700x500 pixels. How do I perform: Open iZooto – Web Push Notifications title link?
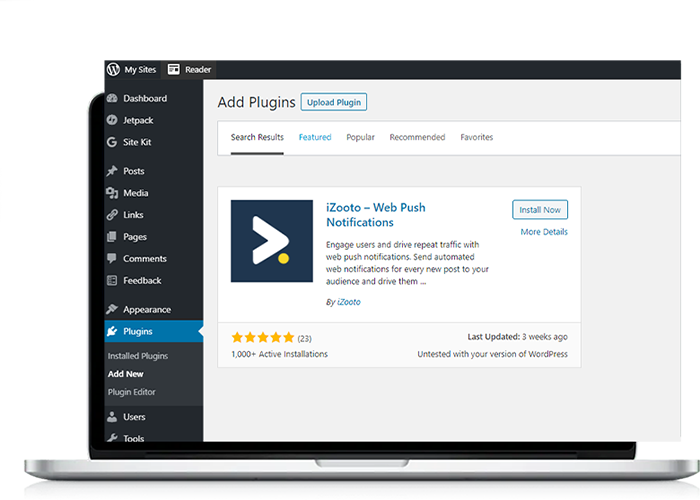tap(376, 215)
